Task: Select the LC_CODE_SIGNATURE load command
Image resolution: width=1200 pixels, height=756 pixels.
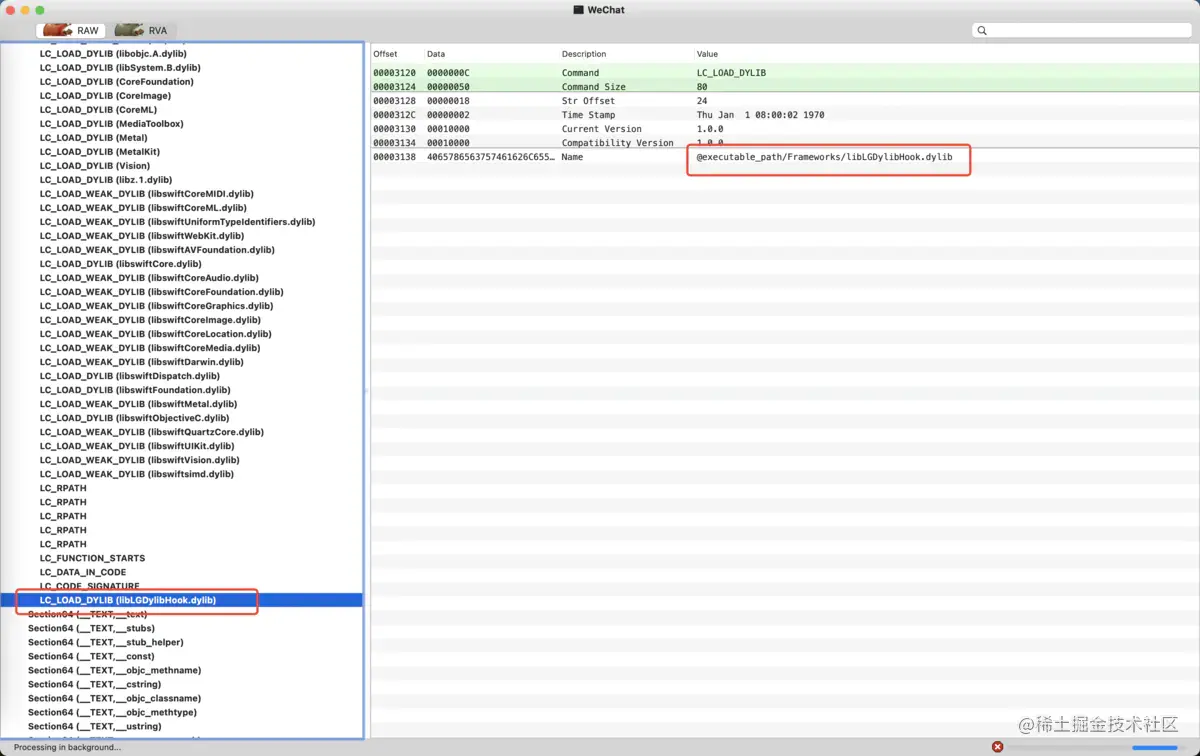Action: click(x=90, y=586)
